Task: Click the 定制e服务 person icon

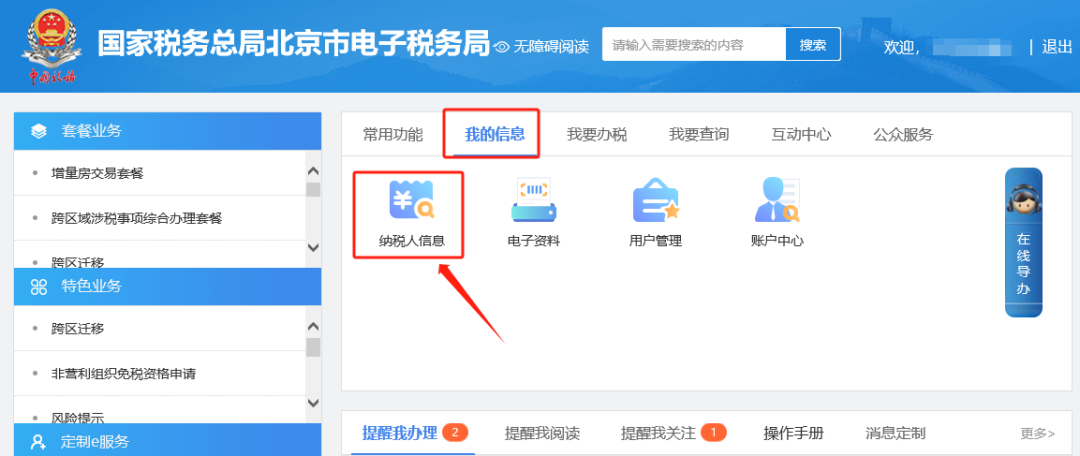Action: (39, 442)
